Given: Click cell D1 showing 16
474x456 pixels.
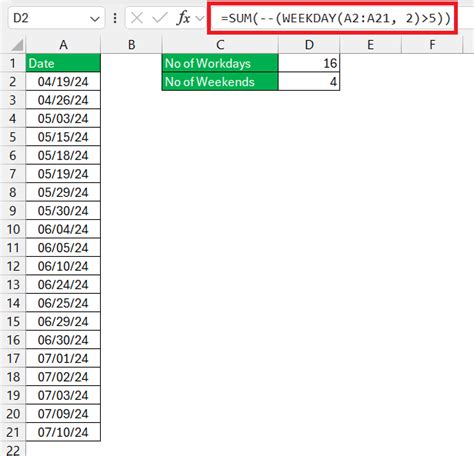Looking at the screenshot, I should pos(309,63).
